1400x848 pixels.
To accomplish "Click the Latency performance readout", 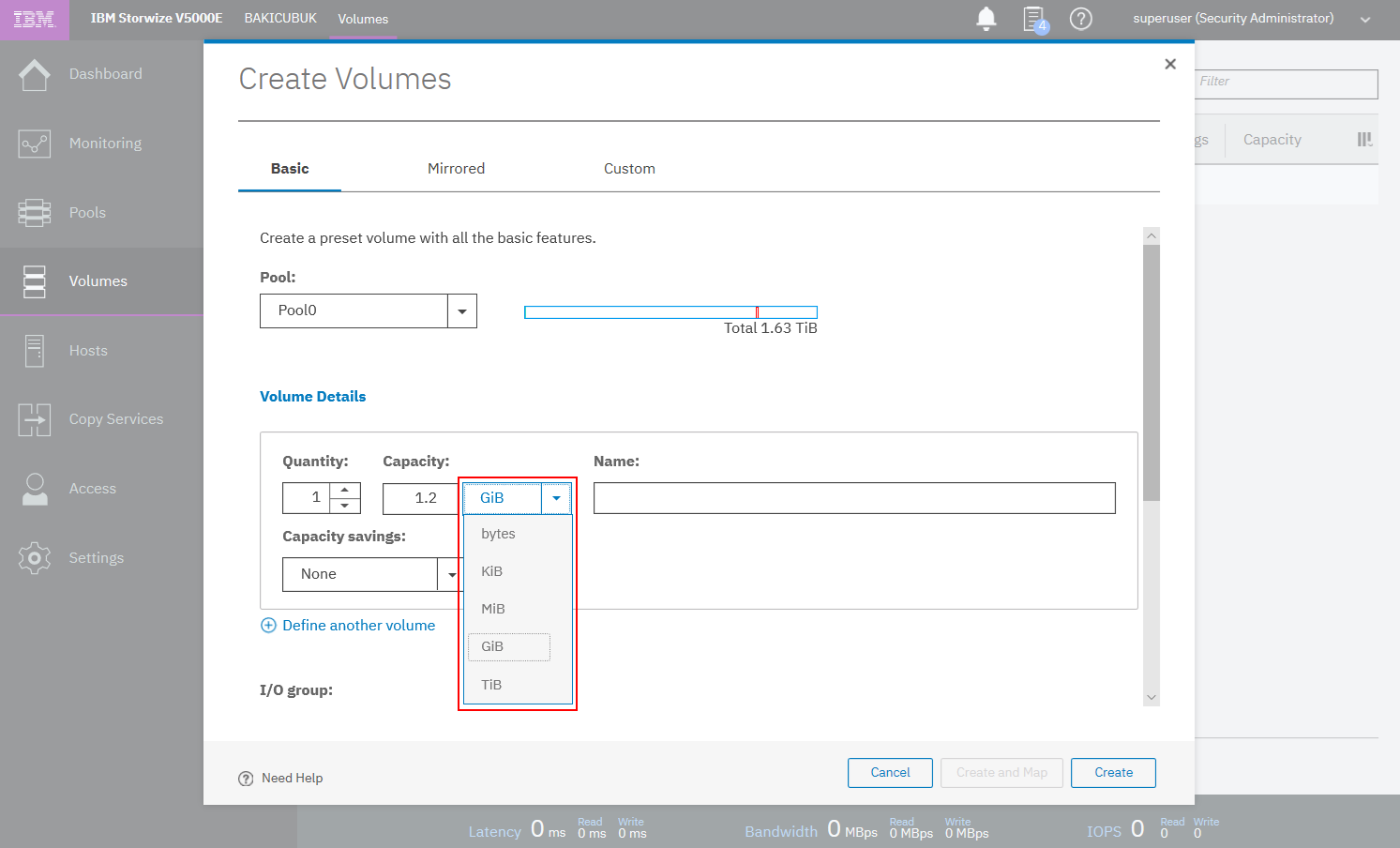I will tap(558, 829).
